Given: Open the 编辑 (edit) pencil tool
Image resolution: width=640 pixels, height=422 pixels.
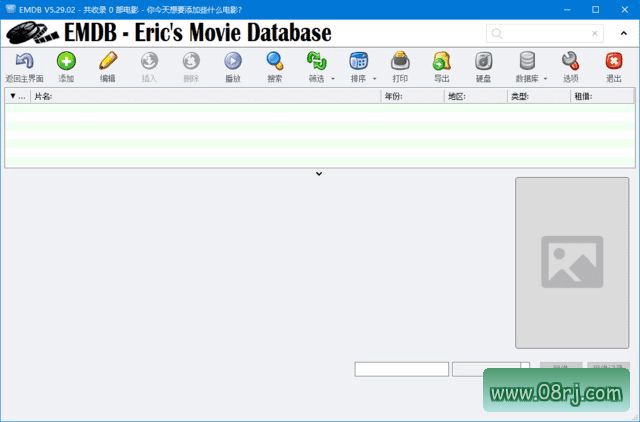Looking at the screenshot, I should click(x=108, y=61).
